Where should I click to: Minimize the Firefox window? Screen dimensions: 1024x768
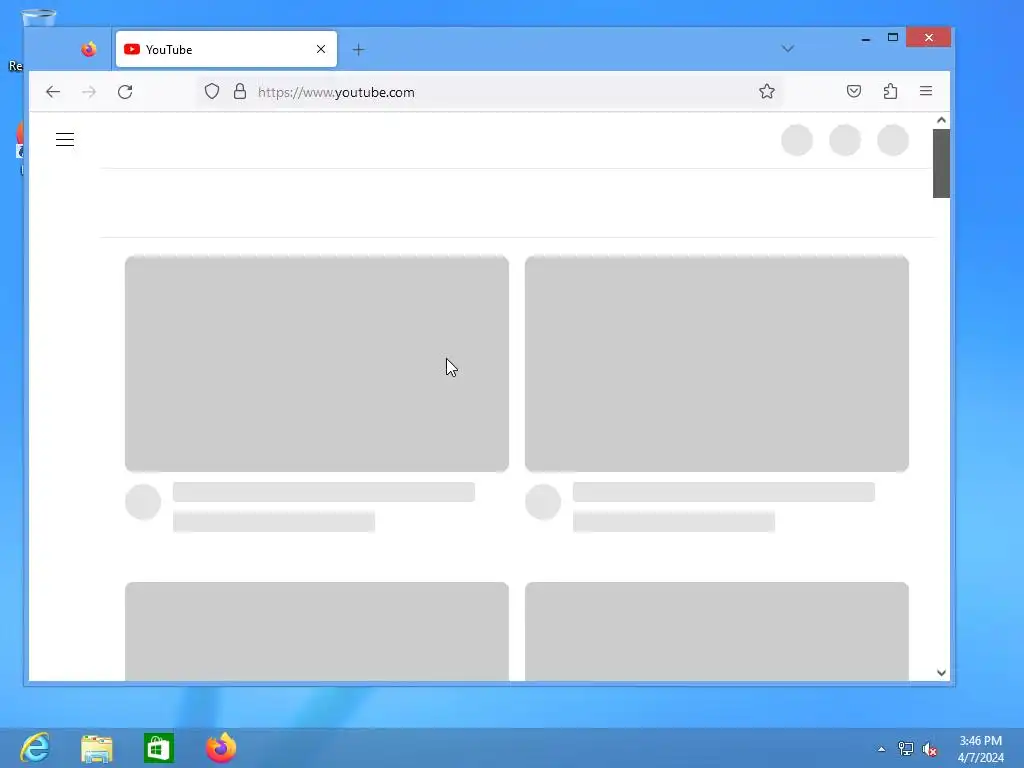point(866,38)
